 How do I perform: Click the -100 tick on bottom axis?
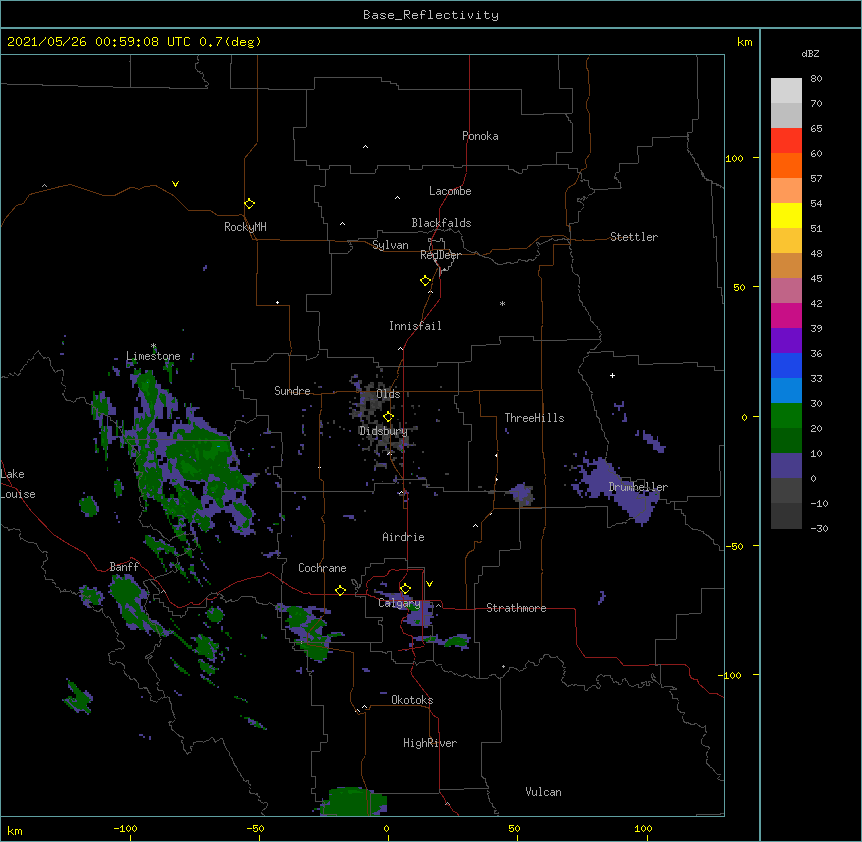(x=125, y=828)
